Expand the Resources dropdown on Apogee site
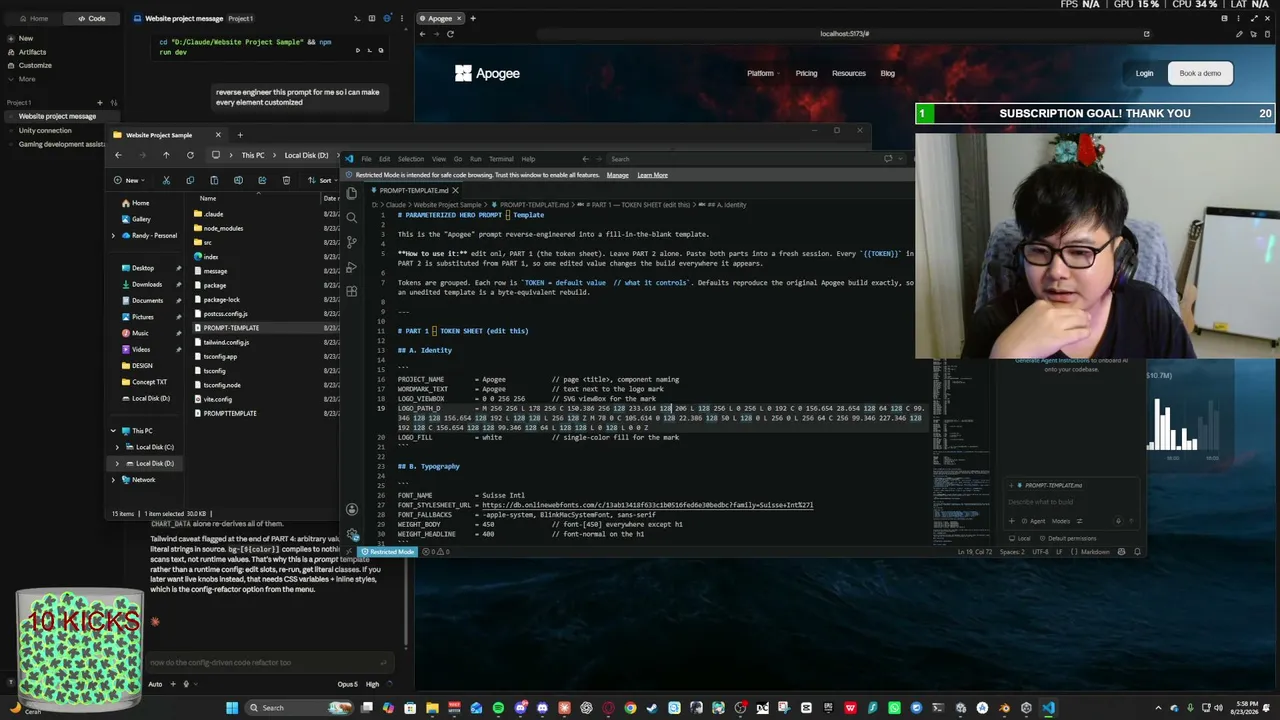Screen dimensions: 1280x720 pyautogui.click(x=851, y=73)
